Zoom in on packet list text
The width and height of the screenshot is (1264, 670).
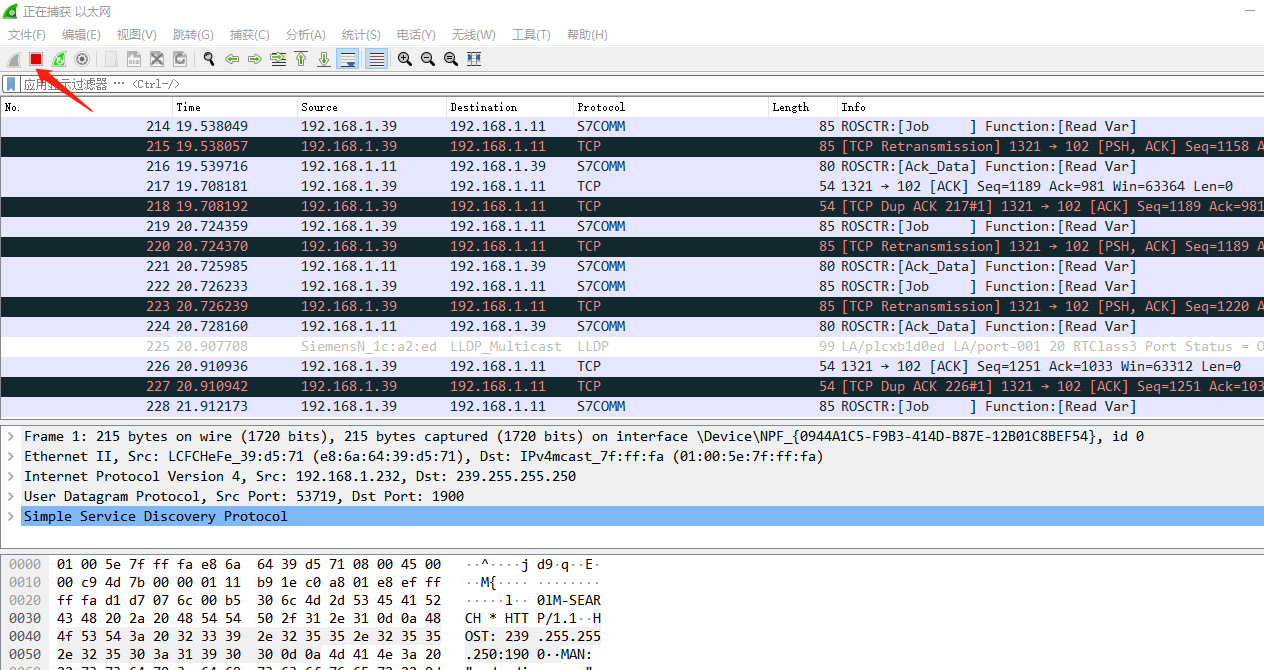405,59
